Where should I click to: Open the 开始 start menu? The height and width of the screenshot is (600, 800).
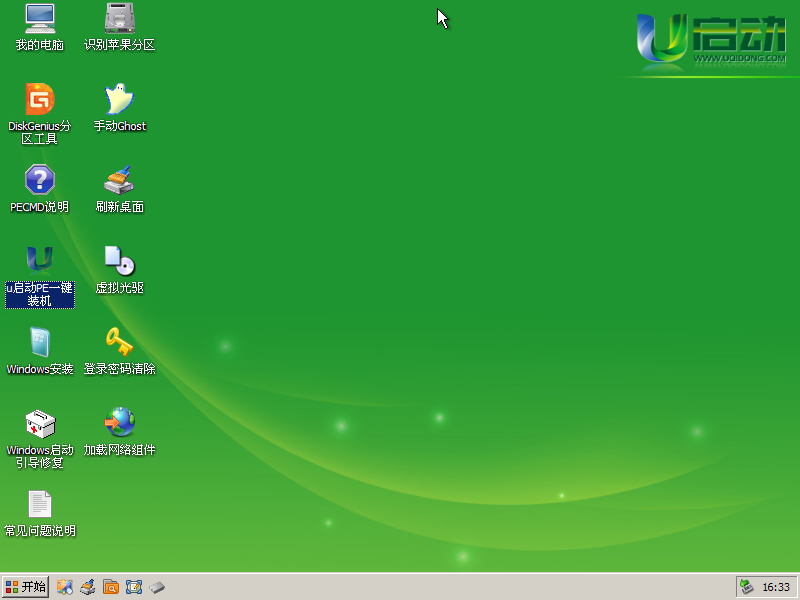click(26, 587)
